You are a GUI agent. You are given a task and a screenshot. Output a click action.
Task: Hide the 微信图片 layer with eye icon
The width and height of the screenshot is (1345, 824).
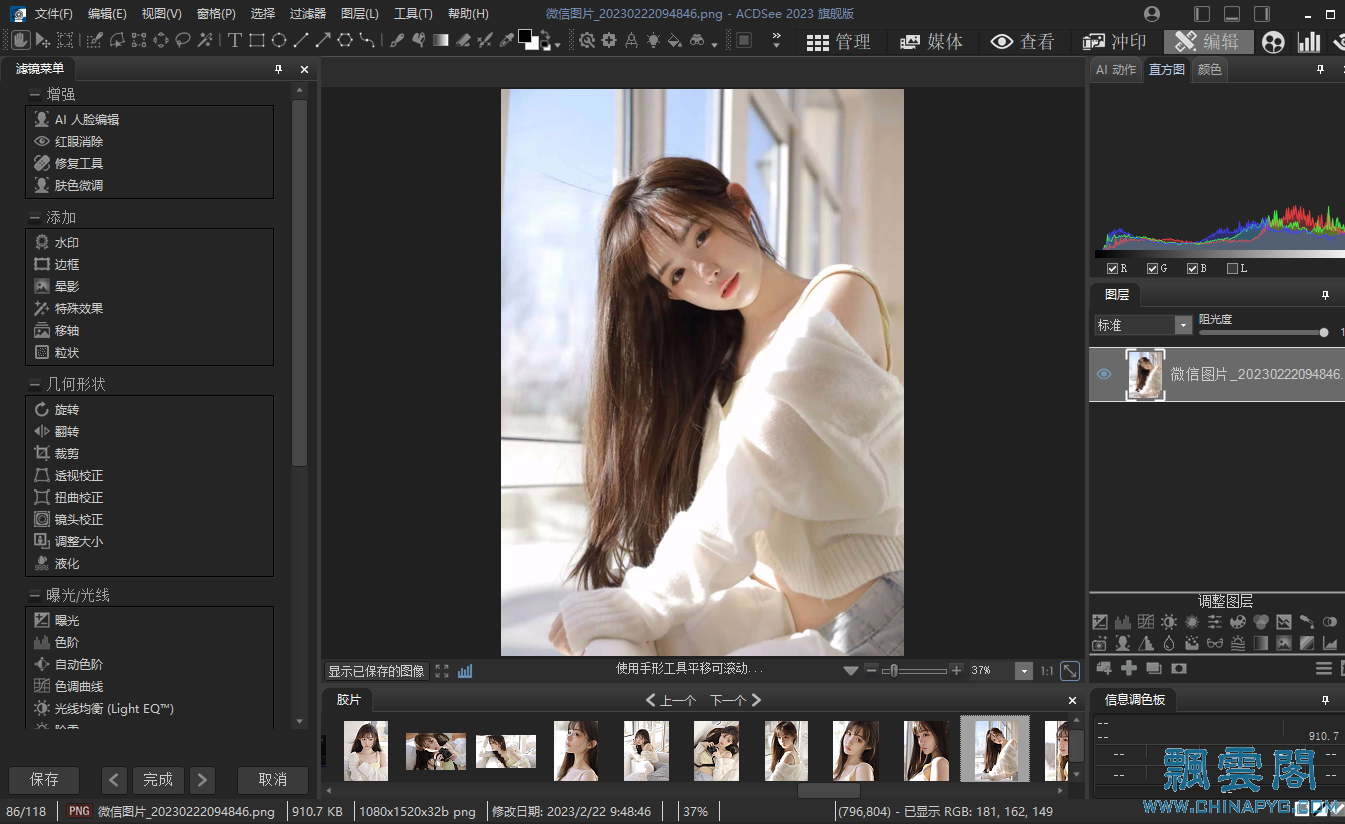coord(1104,374)
